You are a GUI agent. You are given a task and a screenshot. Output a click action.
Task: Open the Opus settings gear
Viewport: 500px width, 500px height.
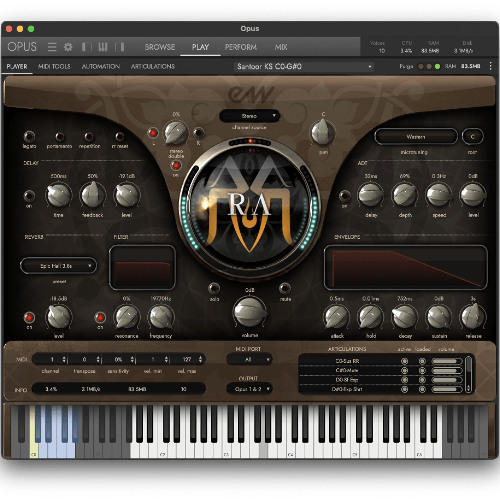pos(68,47)
